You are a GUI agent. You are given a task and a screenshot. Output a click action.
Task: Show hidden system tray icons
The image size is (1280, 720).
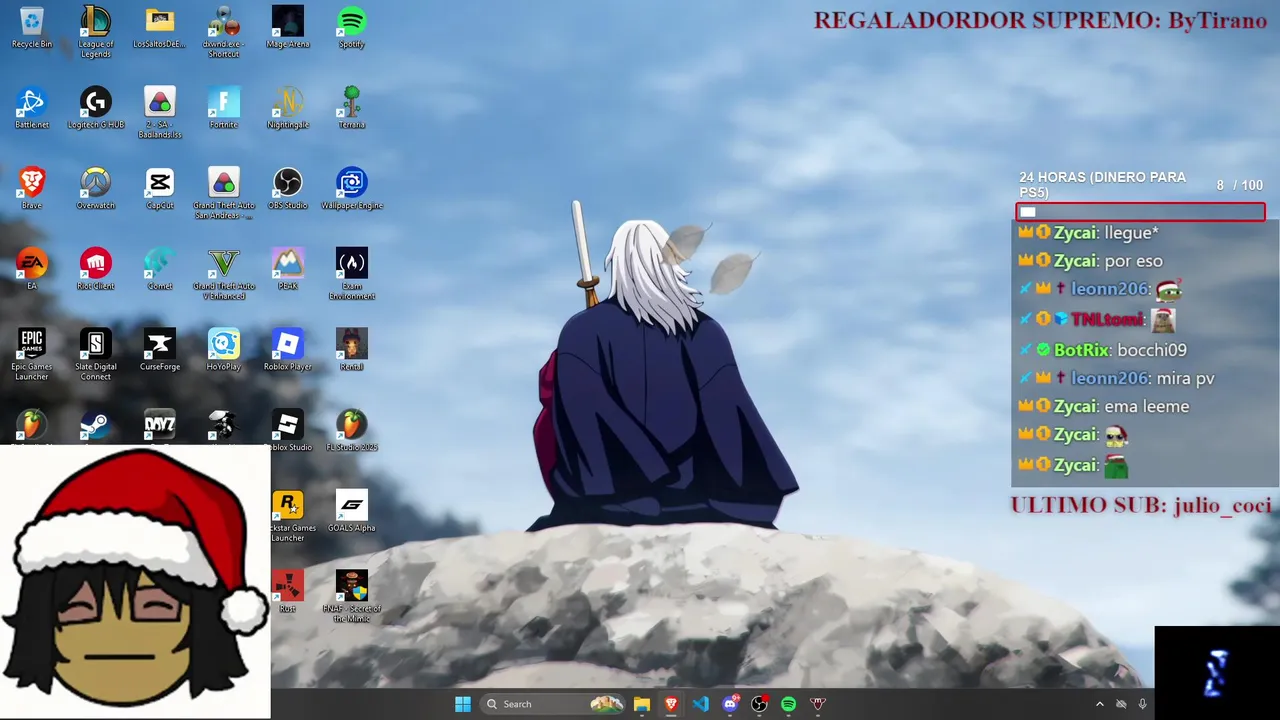[x=1100, y=704]
